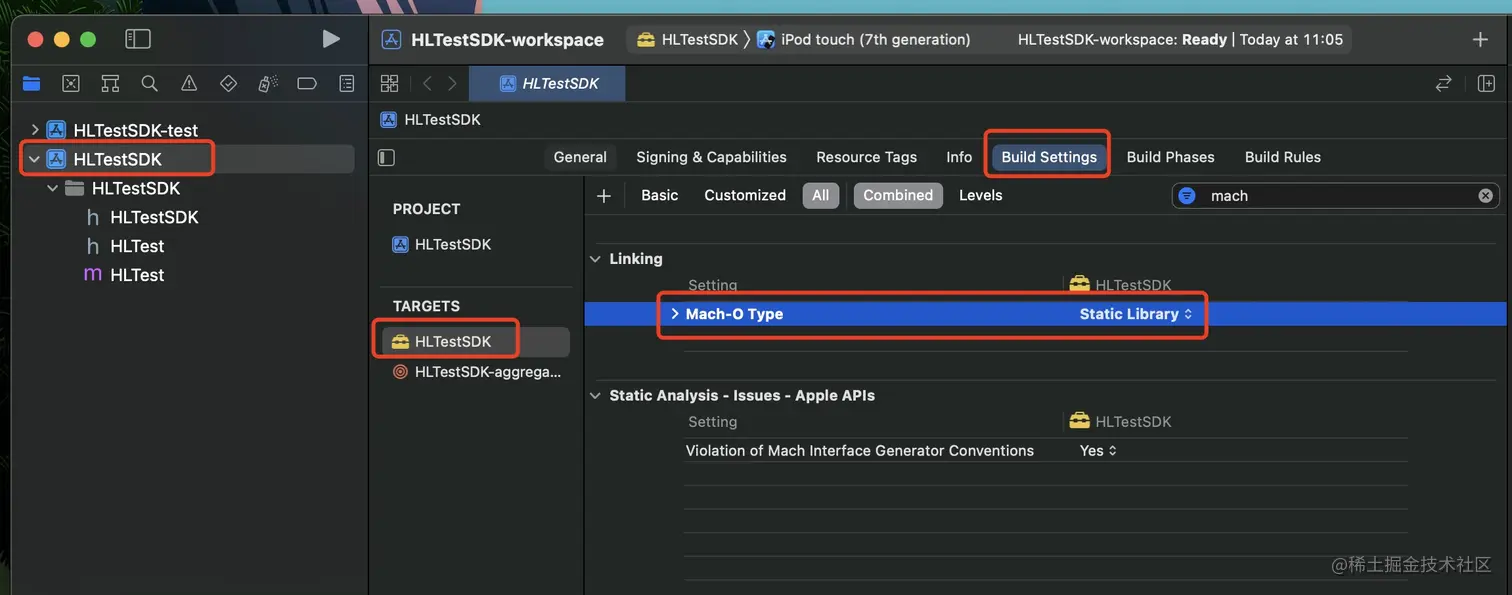Hide the project and targets list

tap(387, 157)
